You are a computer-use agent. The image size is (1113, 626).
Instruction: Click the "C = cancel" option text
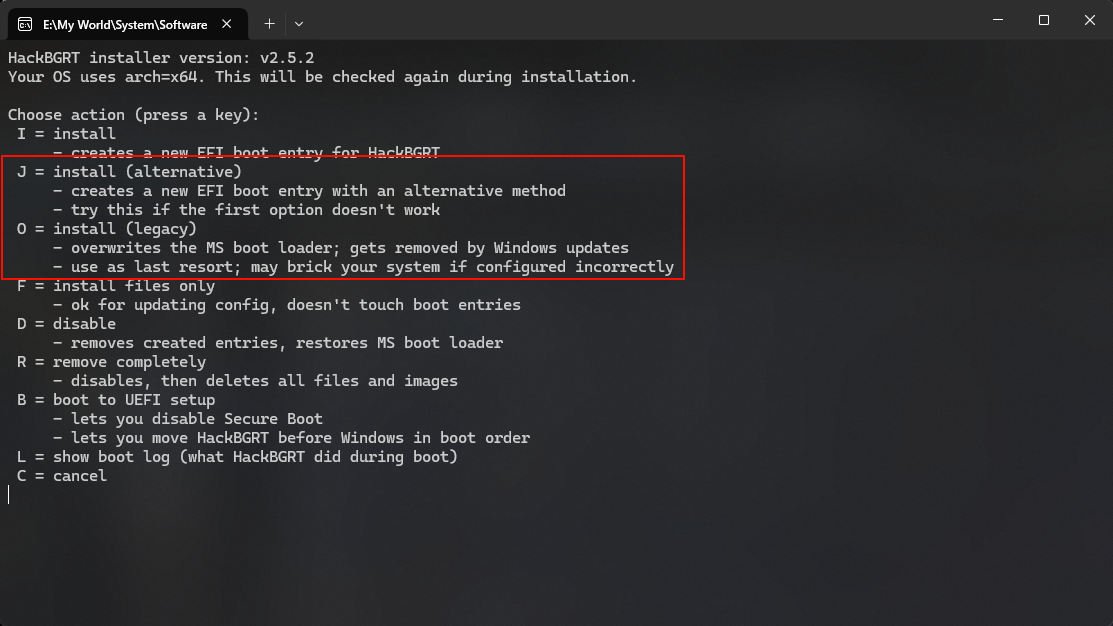62,476
